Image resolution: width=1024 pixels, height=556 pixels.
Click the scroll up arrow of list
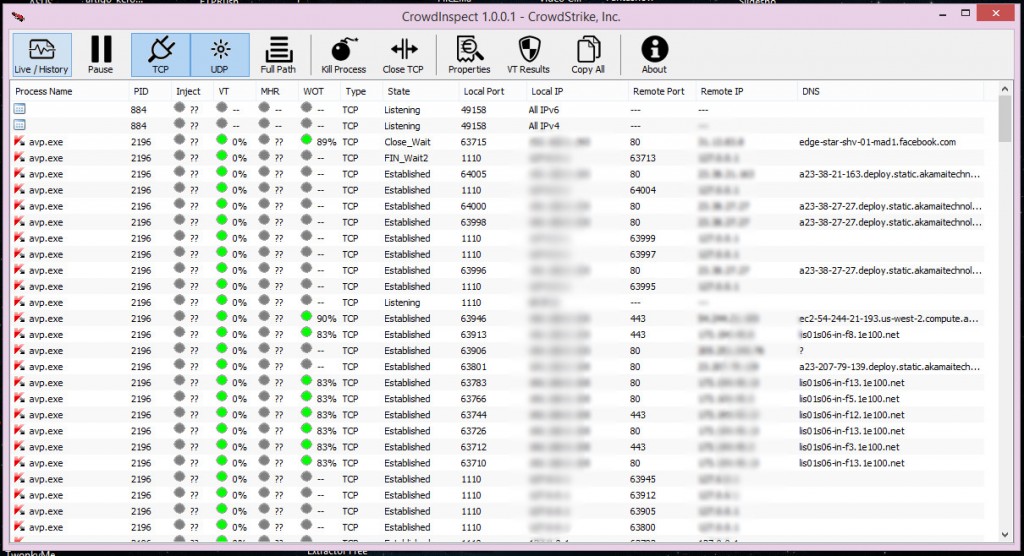[1004, 89]
